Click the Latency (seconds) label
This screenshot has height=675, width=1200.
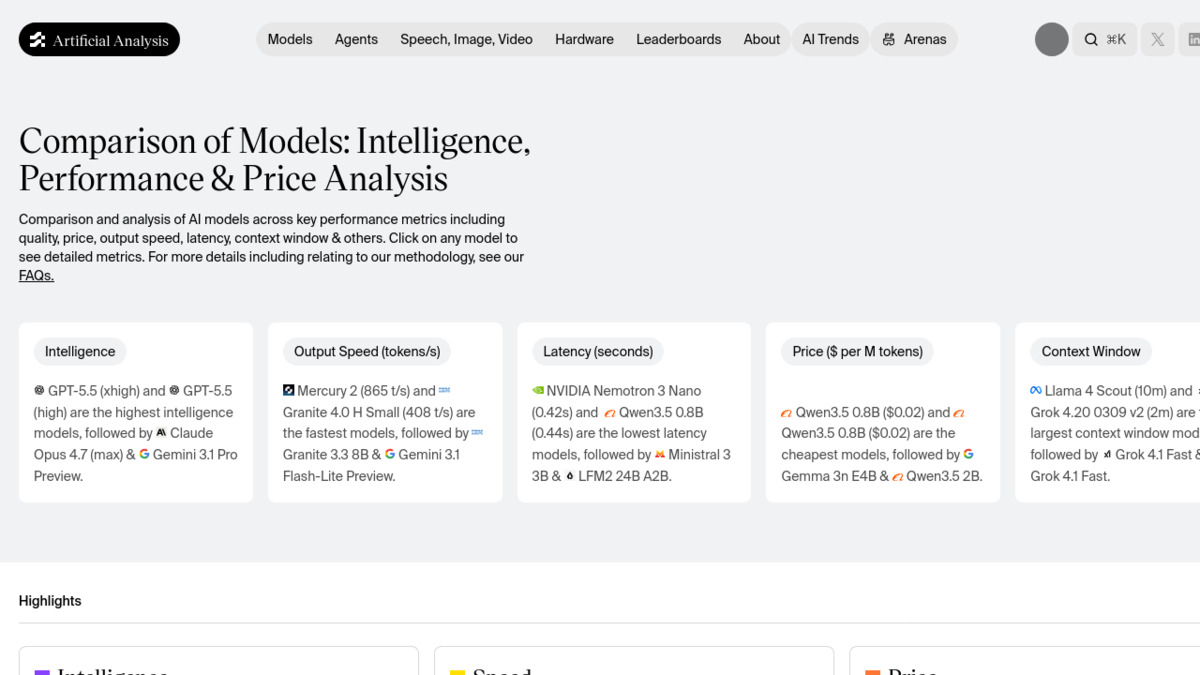598,351
